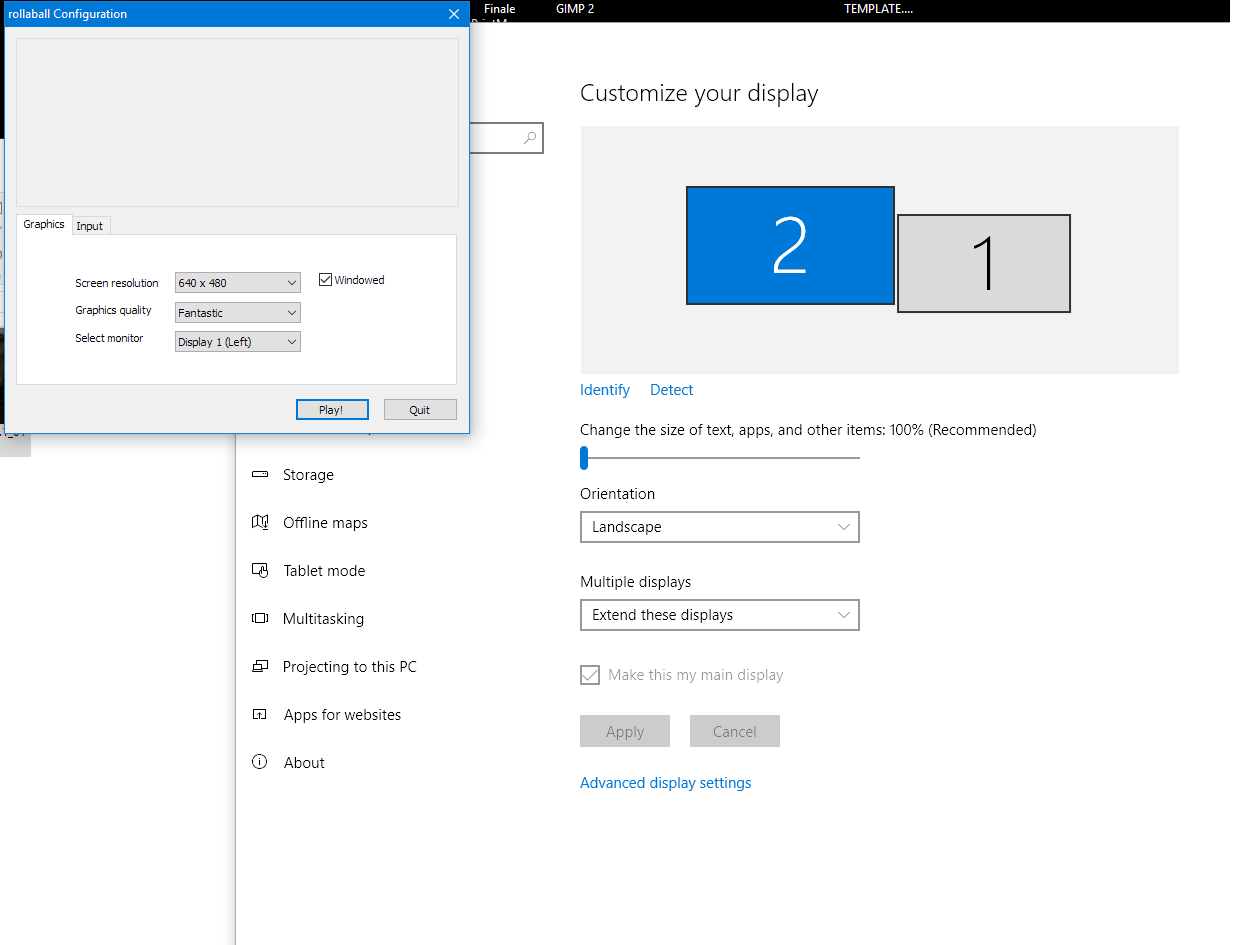Open the Apps for websites icon
The image size is (1238, 945).
[x=261, y=714]
